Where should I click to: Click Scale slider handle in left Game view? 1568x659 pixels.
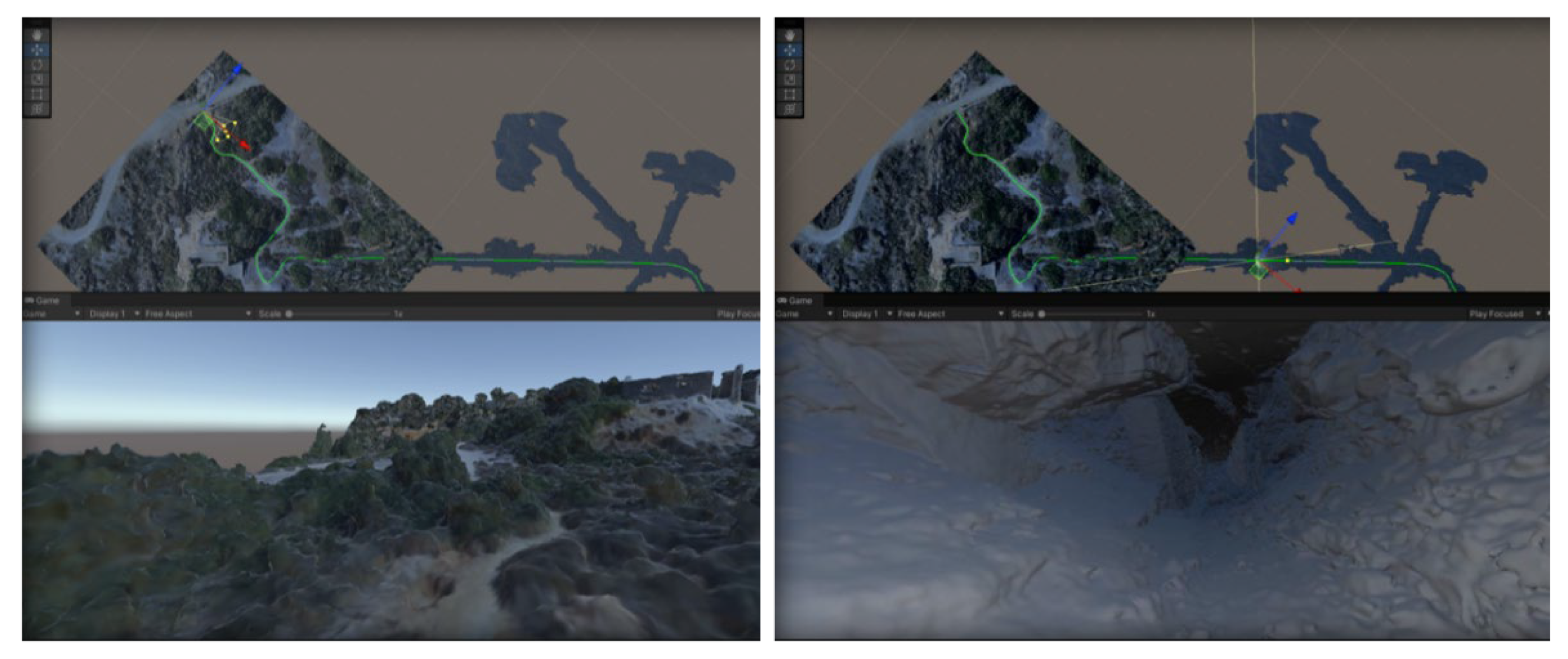pyautogui.click(x=289, y=314)
